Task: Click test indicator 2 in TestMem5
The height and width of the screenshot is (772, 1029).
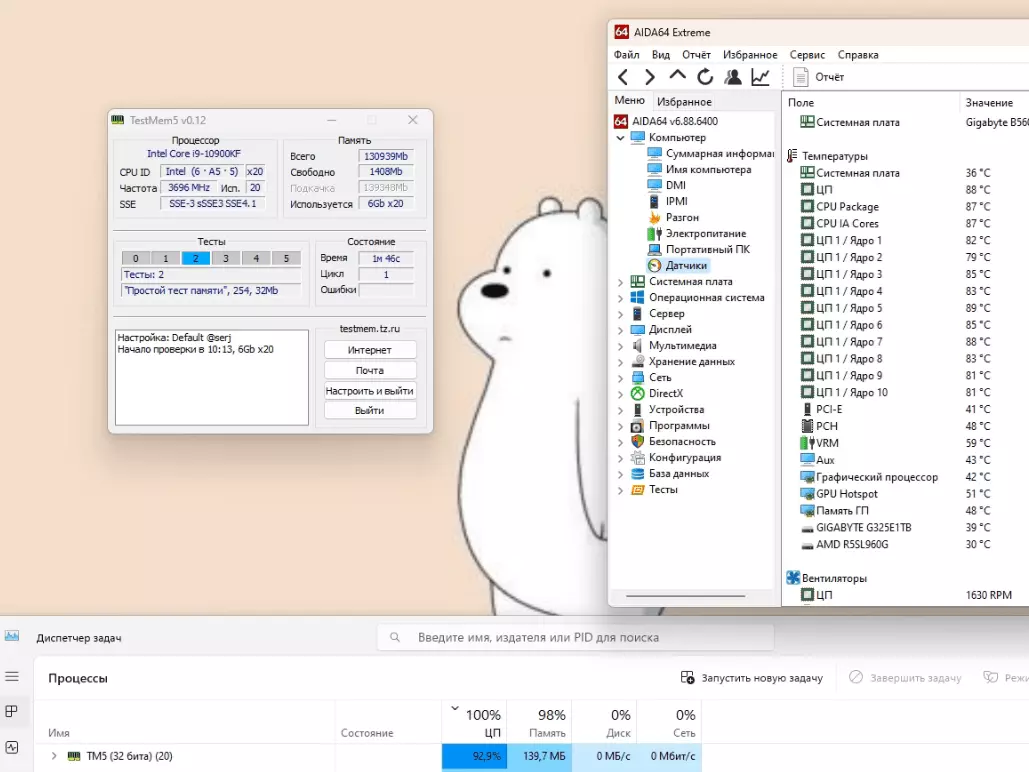Action: [196, 258]
